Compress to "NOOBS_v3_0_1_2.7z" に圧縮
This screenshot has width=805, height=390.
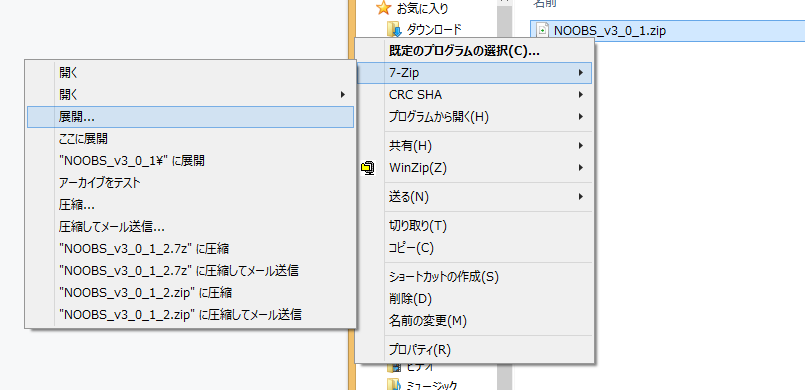pyautogui.click(x=190, y=249)
